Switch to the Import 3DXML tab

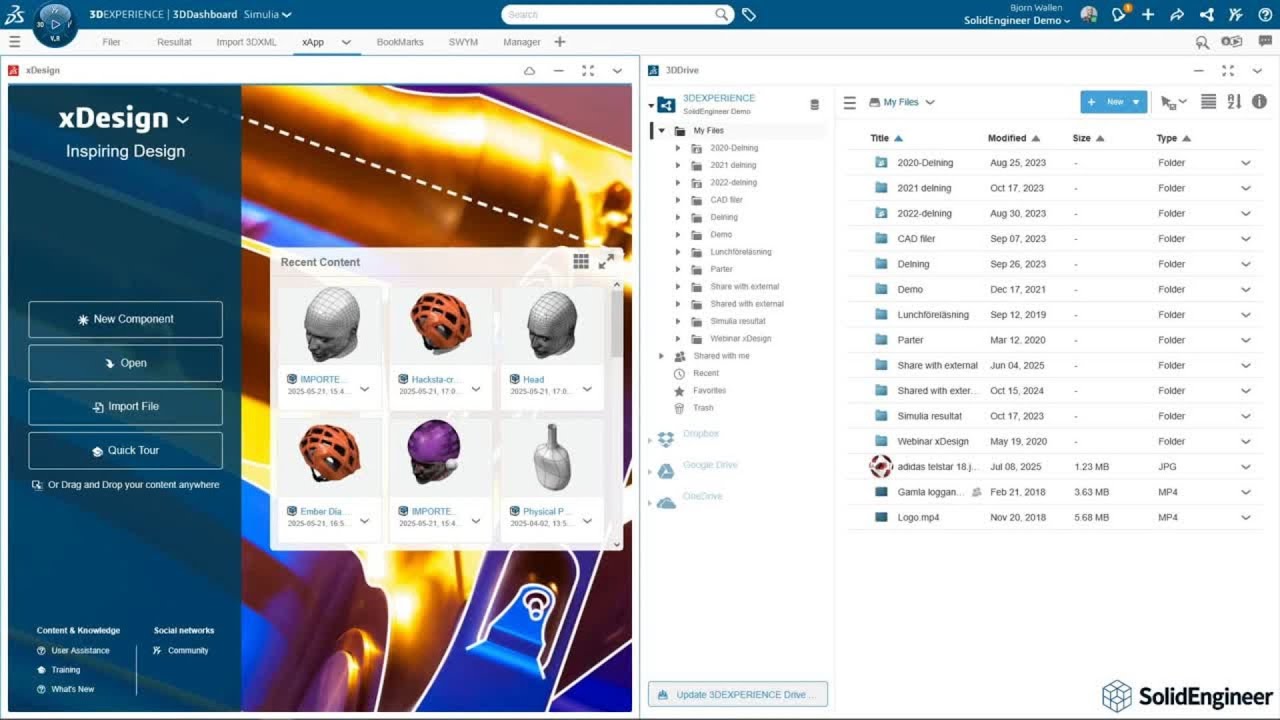pyautogui.click(x=246, y=42)
